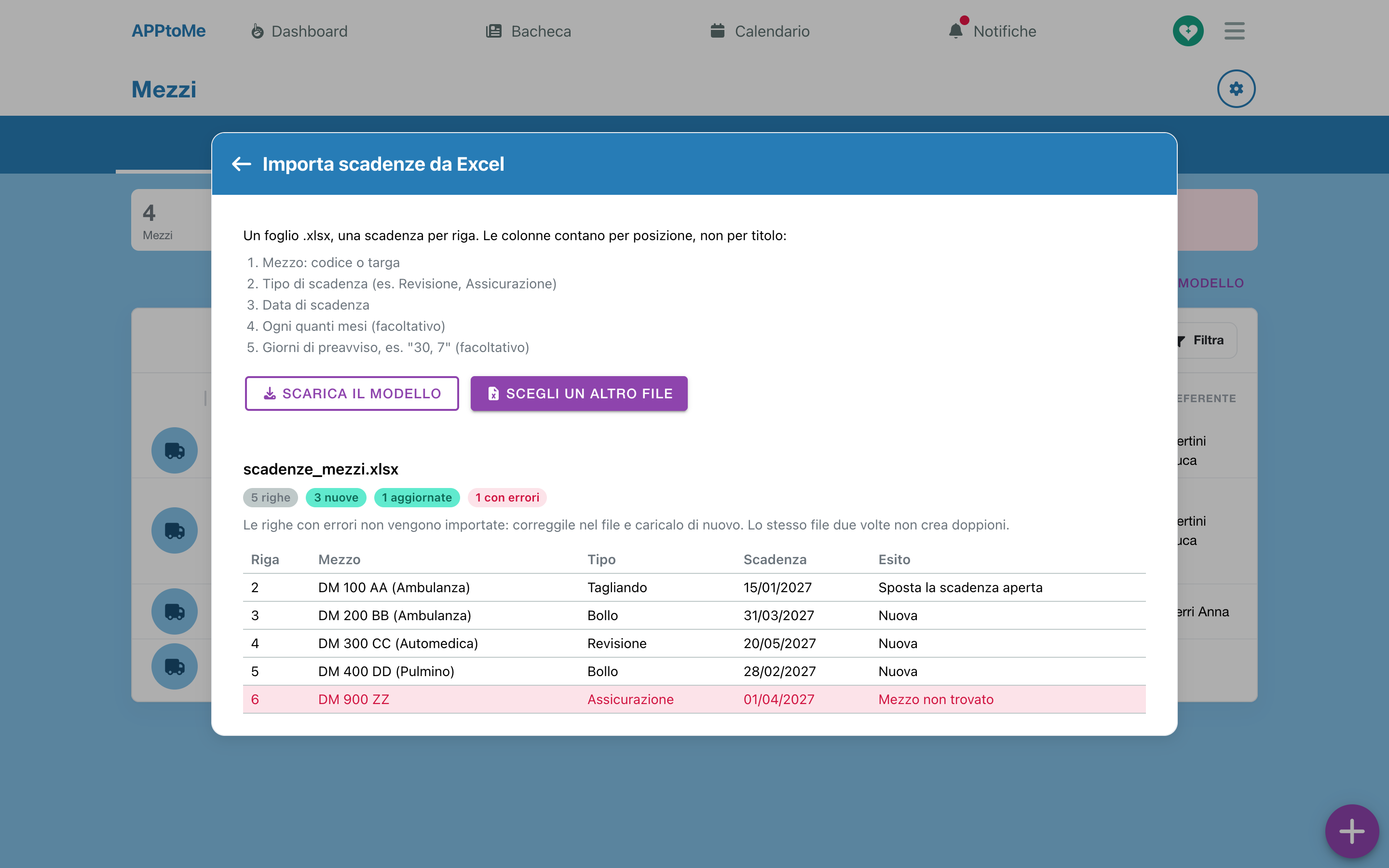Click the 'DM 400 DD (Pulmino)' cell
Viewport: 1389px width, 868px height.
[x=386, y=672]
